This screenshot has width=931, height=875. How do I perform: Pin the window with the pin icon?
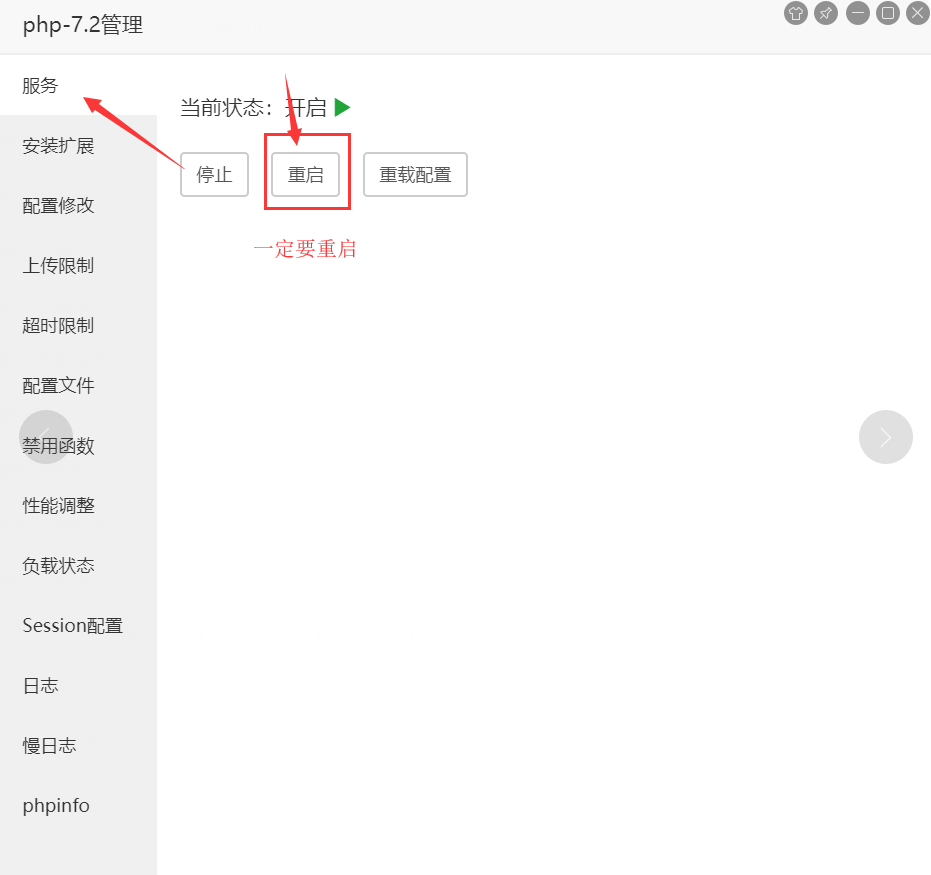click(x=826, y=13)
